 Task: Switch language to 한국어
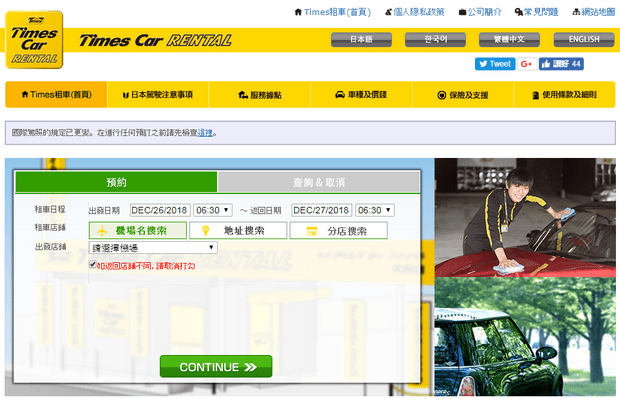(435, 39)
